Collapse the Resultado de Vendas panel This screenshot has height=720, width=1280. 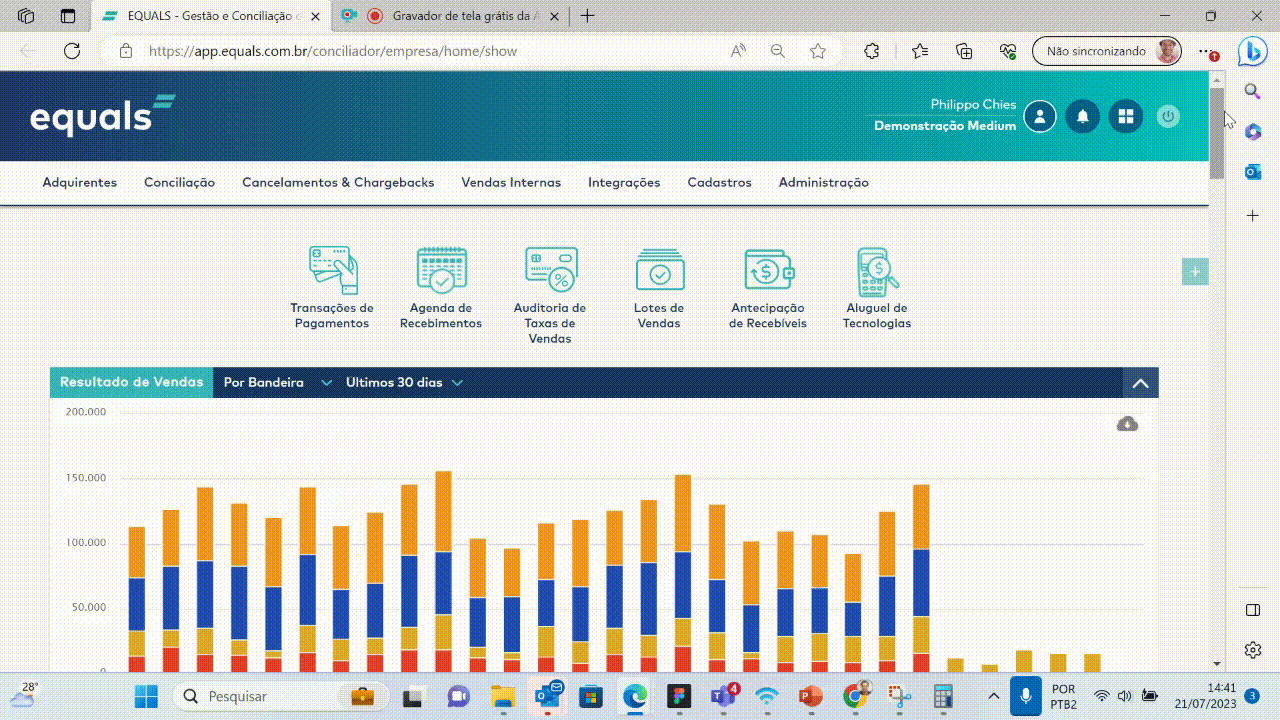(x=1140, y=383)
